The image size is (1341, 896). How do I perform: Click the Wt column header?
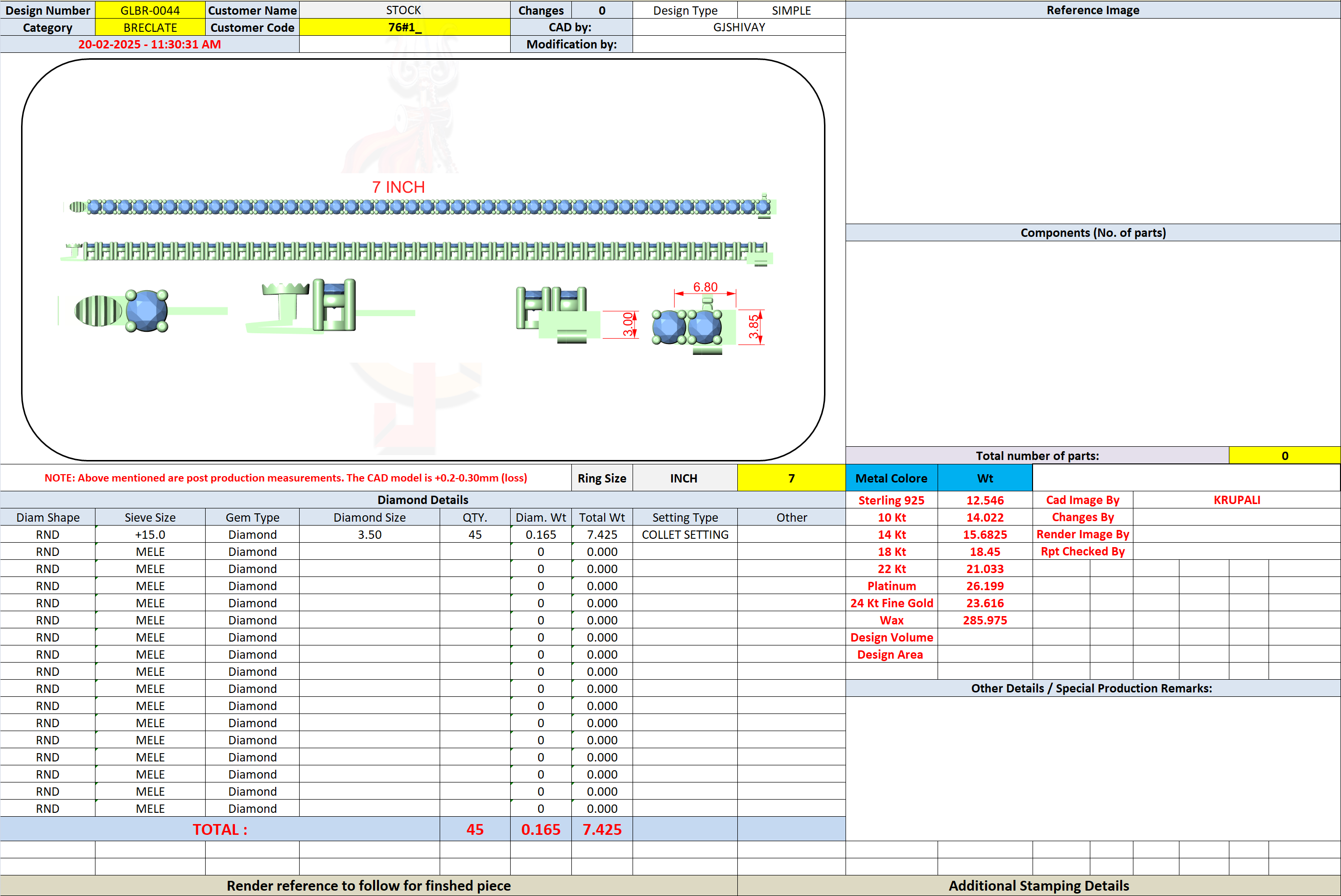(985, 478)
